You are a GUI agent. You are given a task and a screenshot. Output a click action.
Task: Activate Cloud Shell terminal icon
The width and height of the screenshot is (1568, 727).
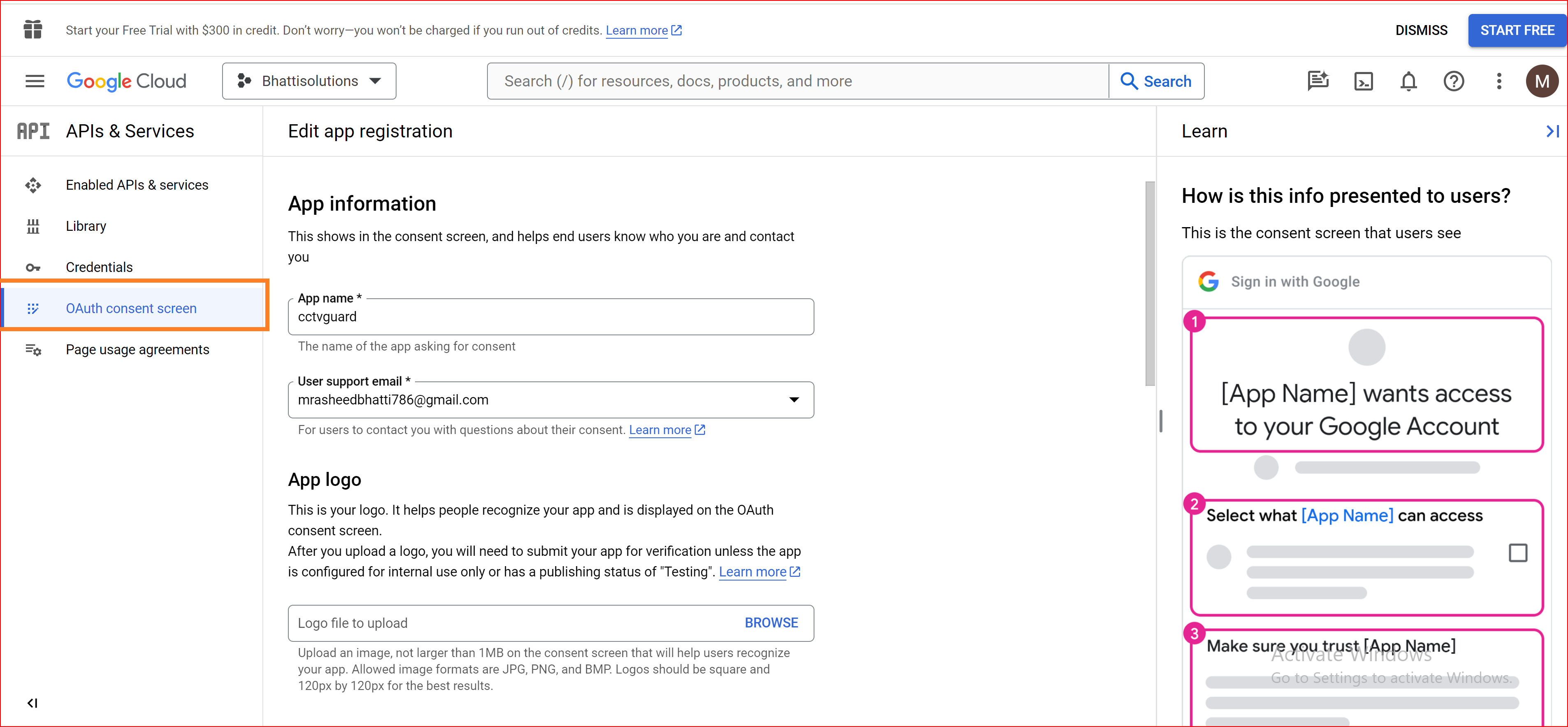coord(1364,81)
